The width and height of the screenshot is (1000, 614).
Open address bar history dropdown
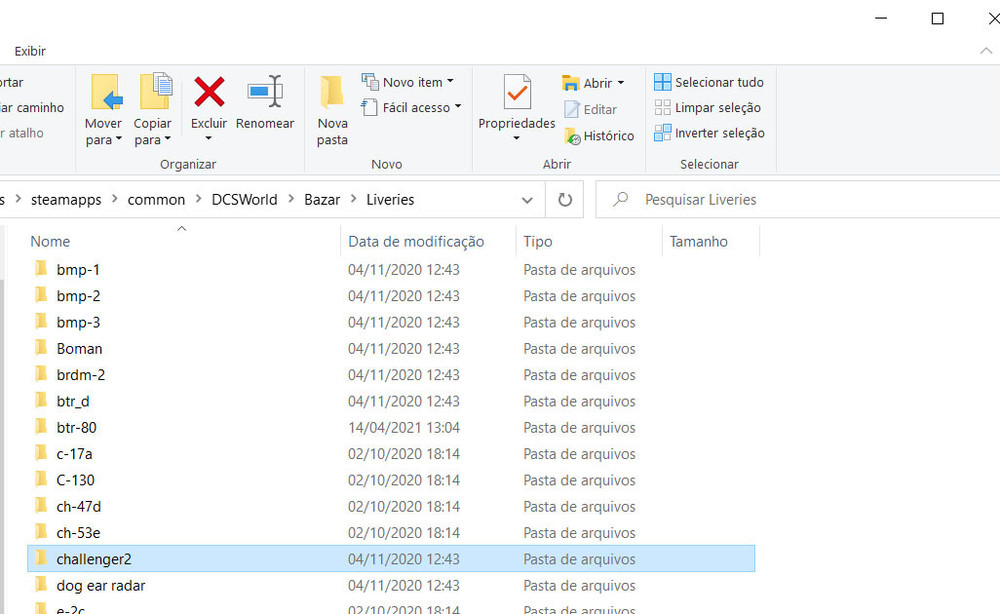click(527, 200)
